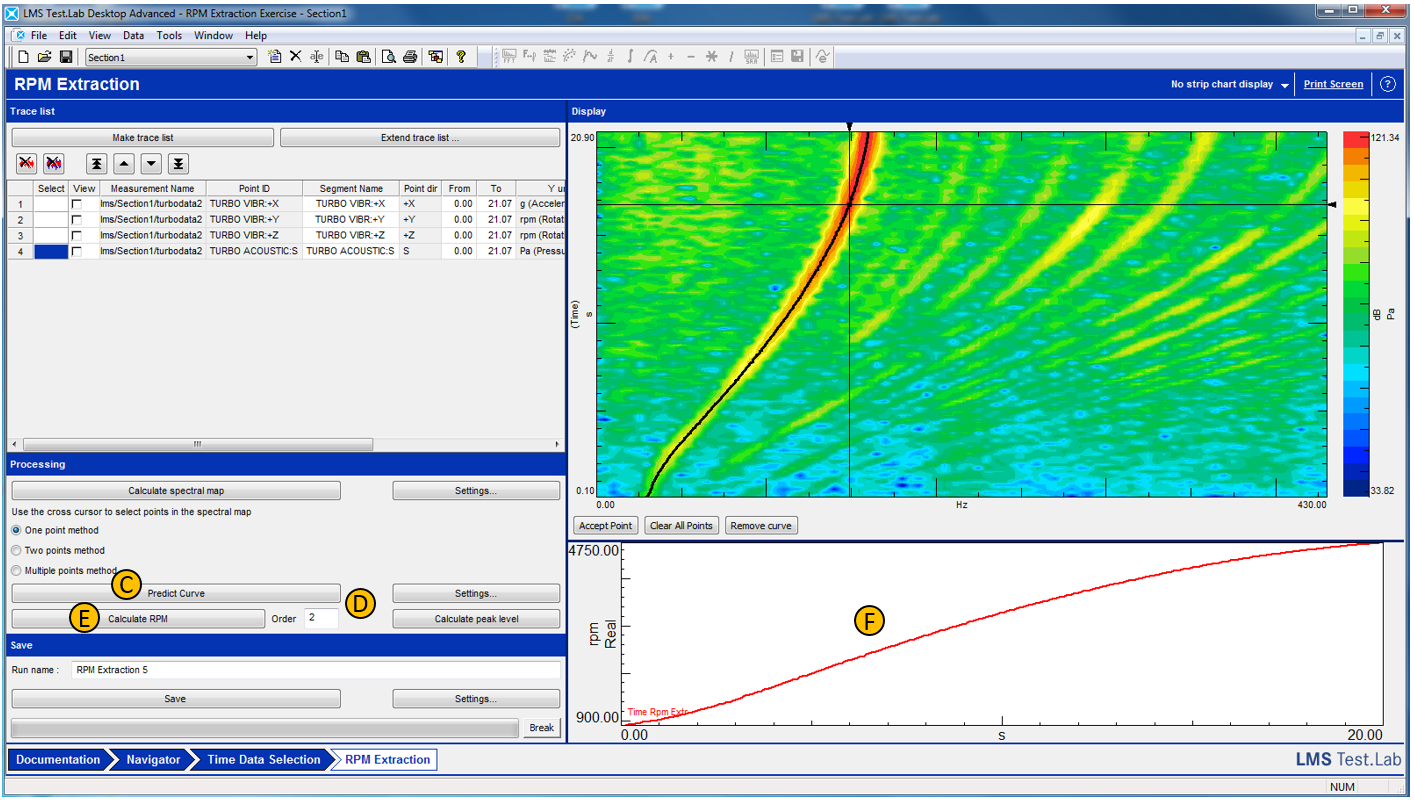This screenshot has height=800, width=1414.
Task: Open the Data menu
Action: [133, 35]
